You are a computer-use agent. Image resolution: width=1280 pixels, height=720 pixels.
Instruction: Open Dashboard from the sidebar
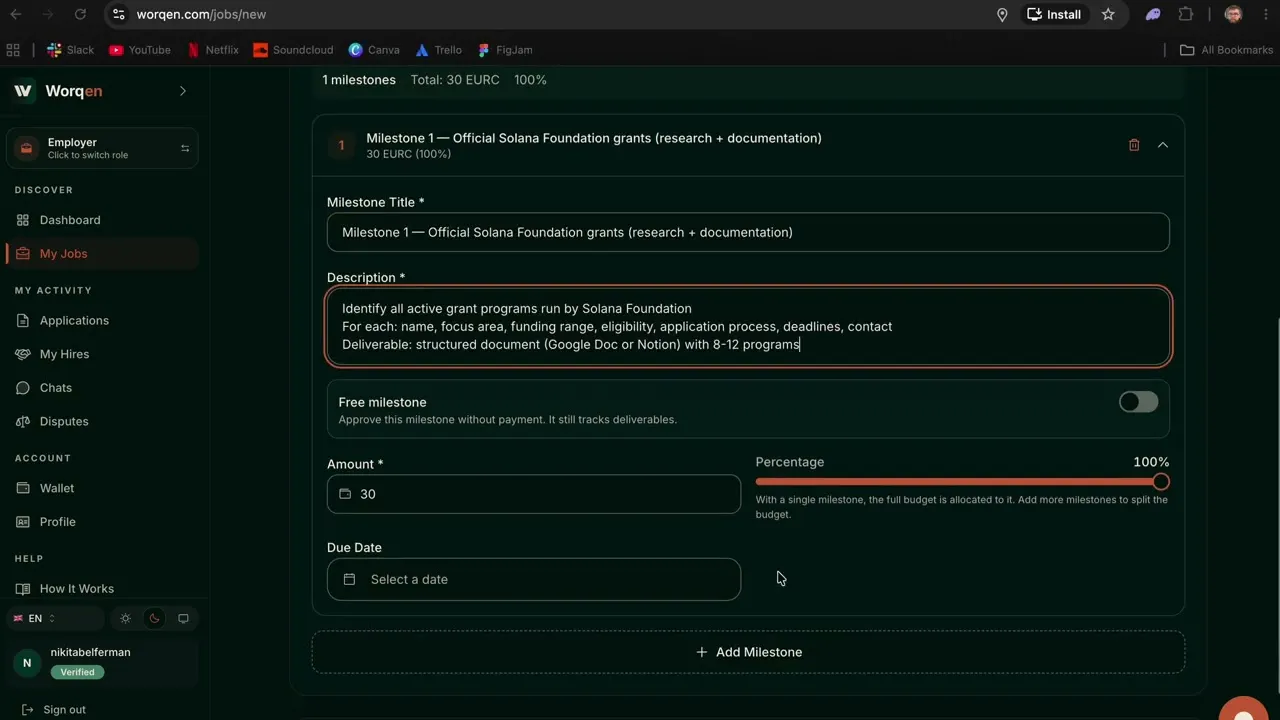[x=102, y=220]
